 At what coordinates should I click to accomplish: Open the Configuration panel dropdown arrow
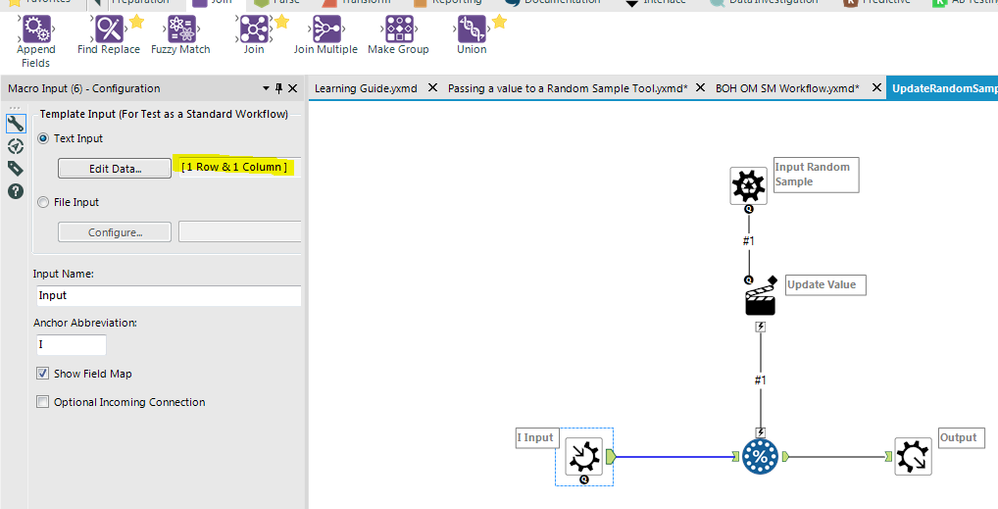point(266,88)
